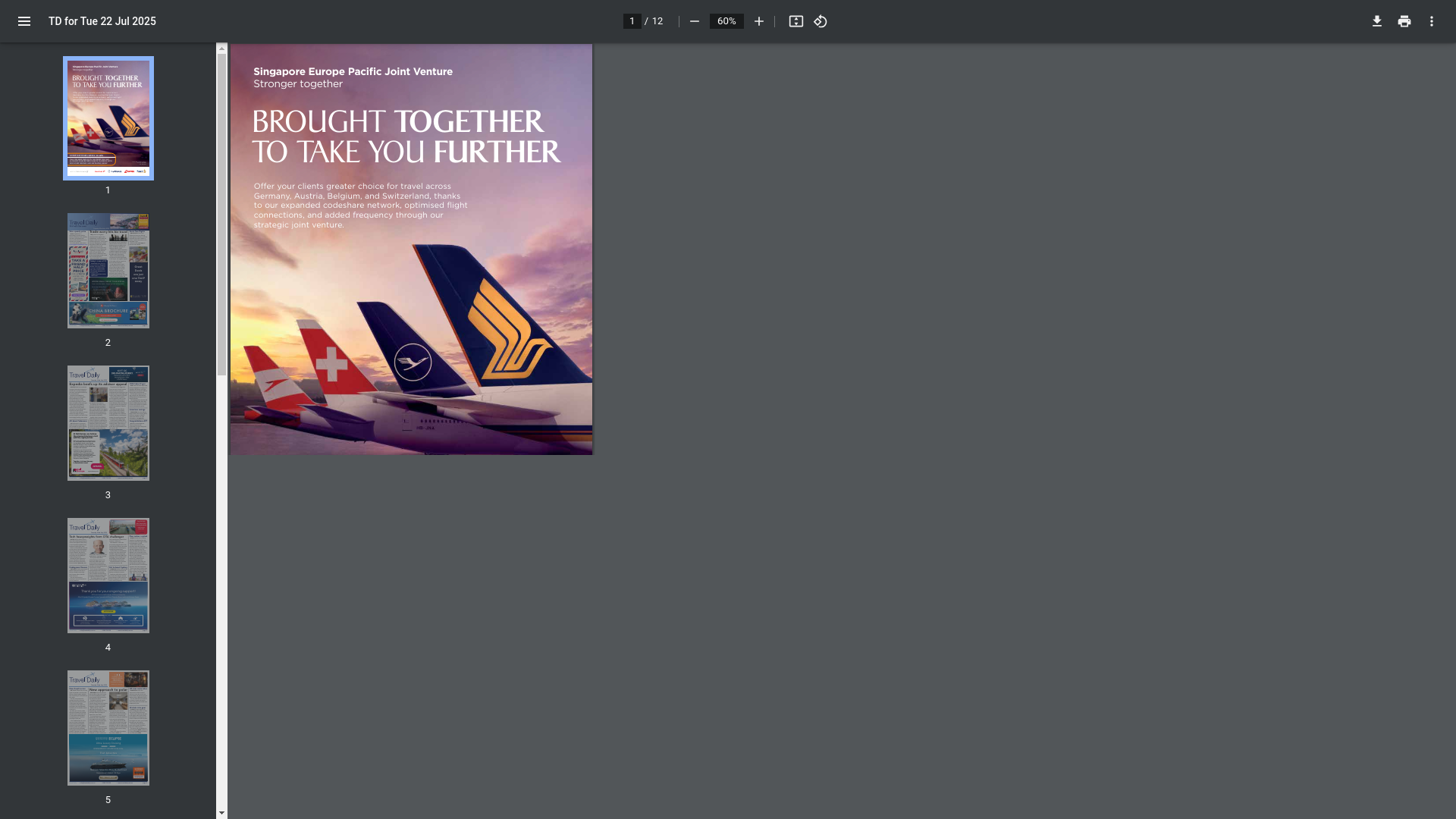This screenshot has height=819, width=1456.
Task: Click the zoom out minus icon
Action: [x=694, y=21]
